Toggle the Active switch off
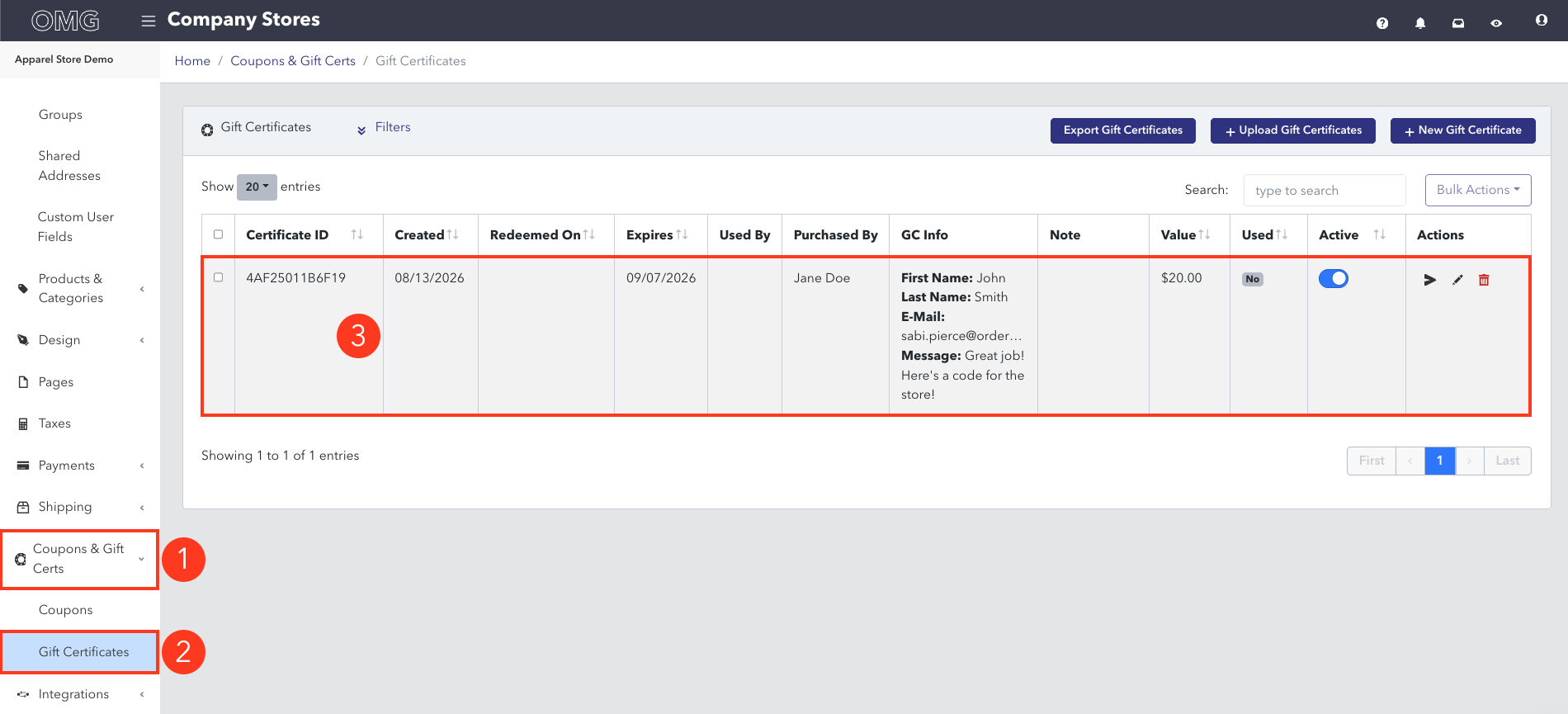This screenshot has height=714, width=1568. pos(1334,279)
